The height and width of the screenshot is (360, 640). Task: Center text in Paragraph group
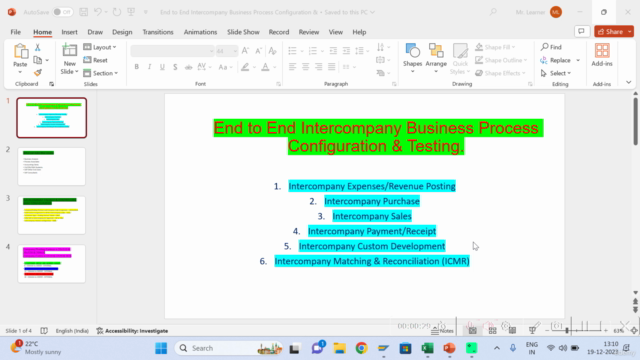tap(305, 67)
